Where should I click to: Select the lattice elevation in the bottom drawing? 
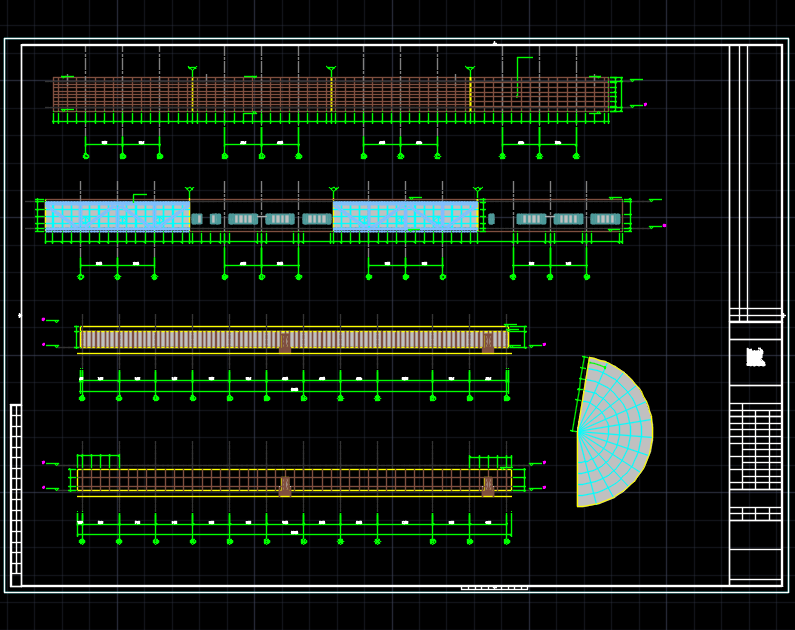point(294,480)
